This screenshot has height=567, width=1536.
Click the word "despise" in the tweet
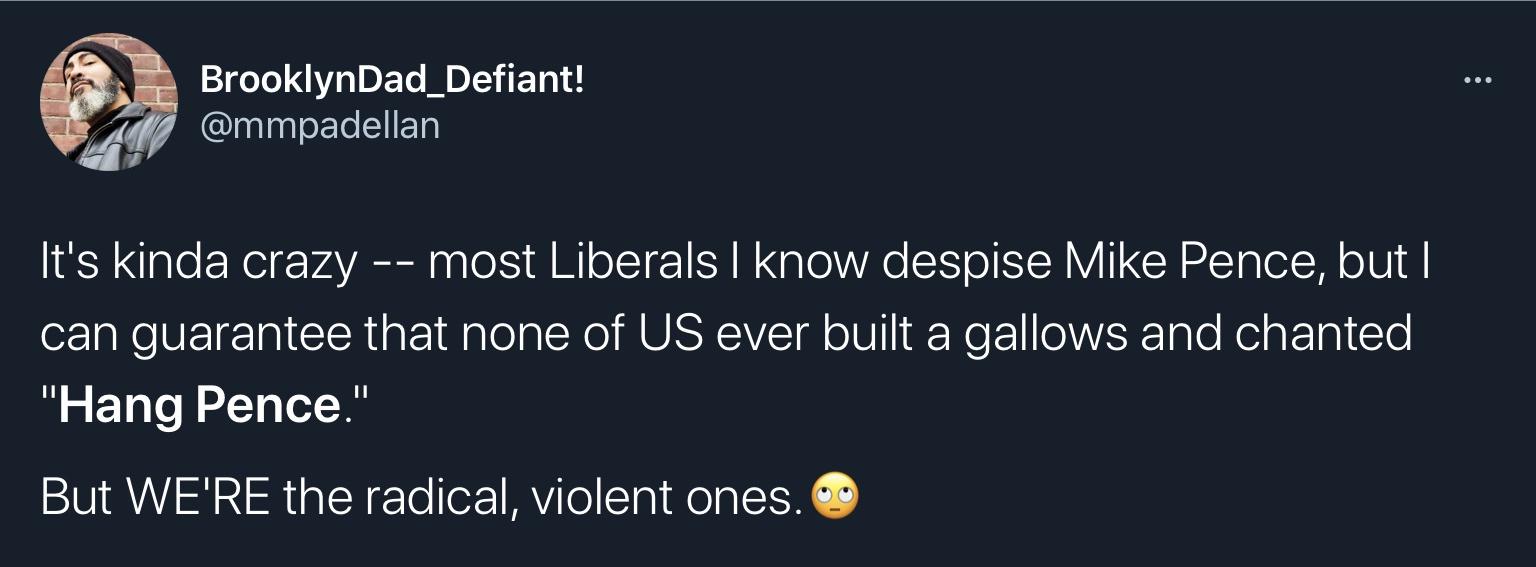pos(966,264)
